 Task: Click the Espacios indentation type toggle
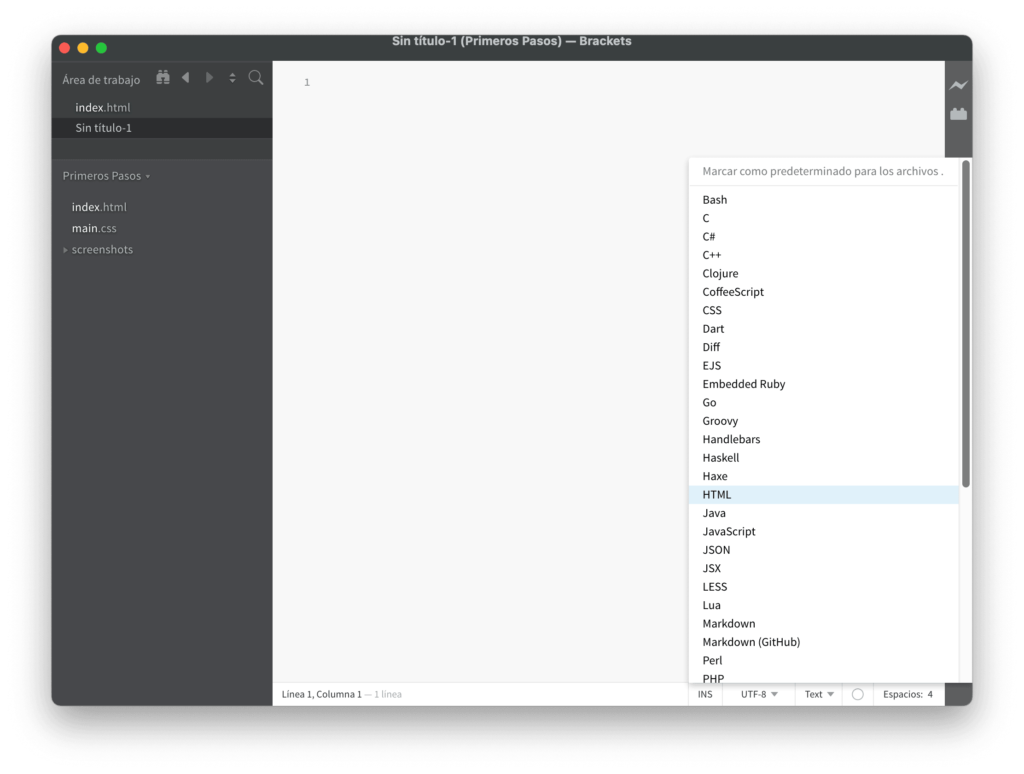(x=902, y=694)
